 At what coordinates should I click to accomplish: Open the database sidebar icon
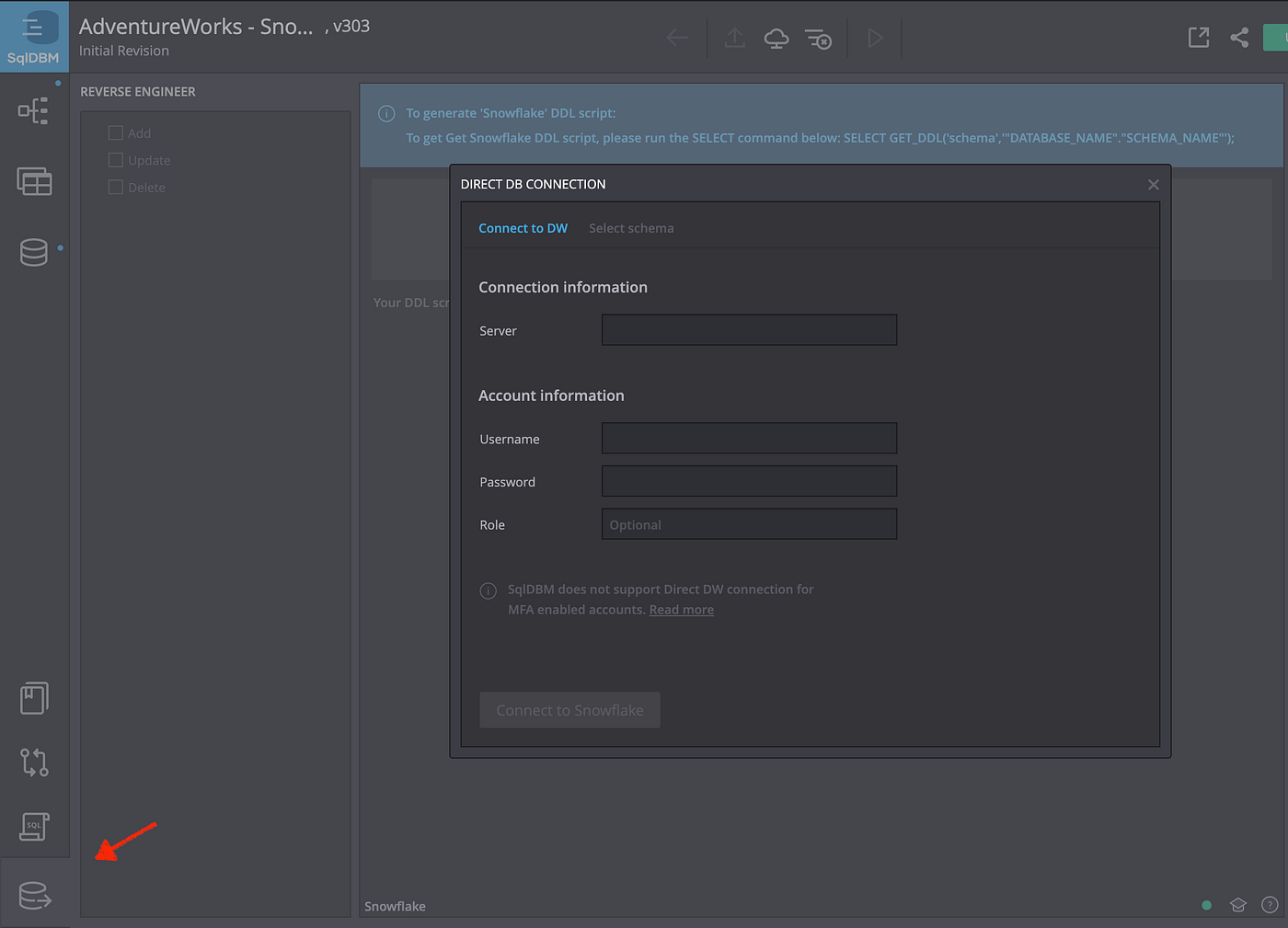34,252
